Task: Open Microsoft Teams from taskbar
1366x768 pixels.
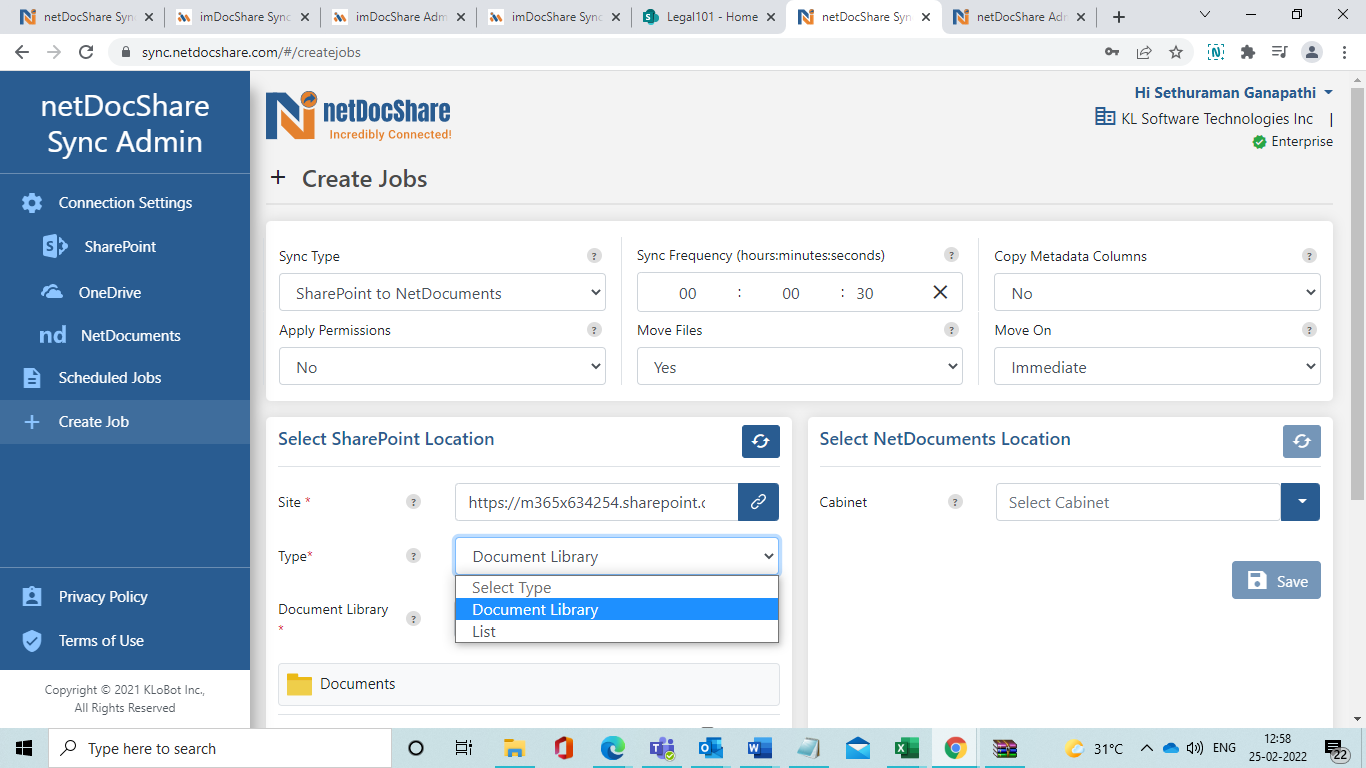Action: pyautogui.click(x=661, y=748)
